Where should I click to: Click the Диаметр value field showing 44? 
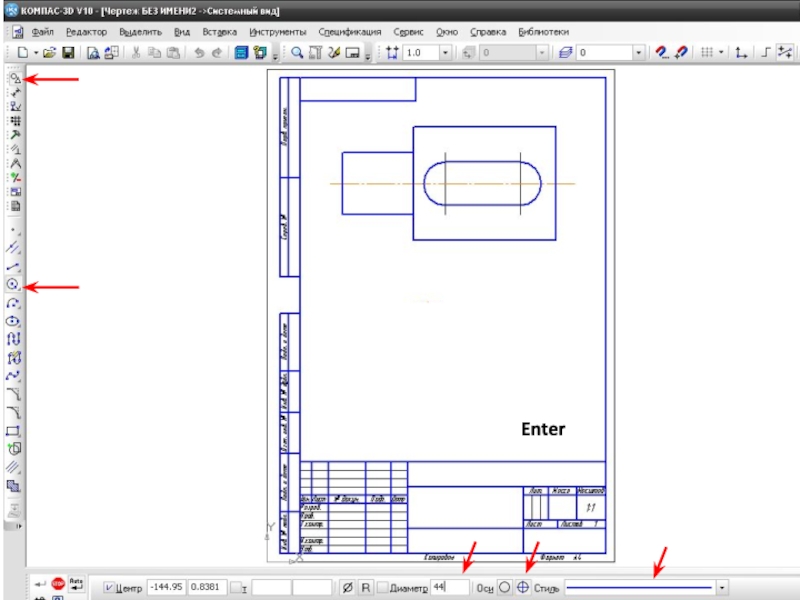450,587
